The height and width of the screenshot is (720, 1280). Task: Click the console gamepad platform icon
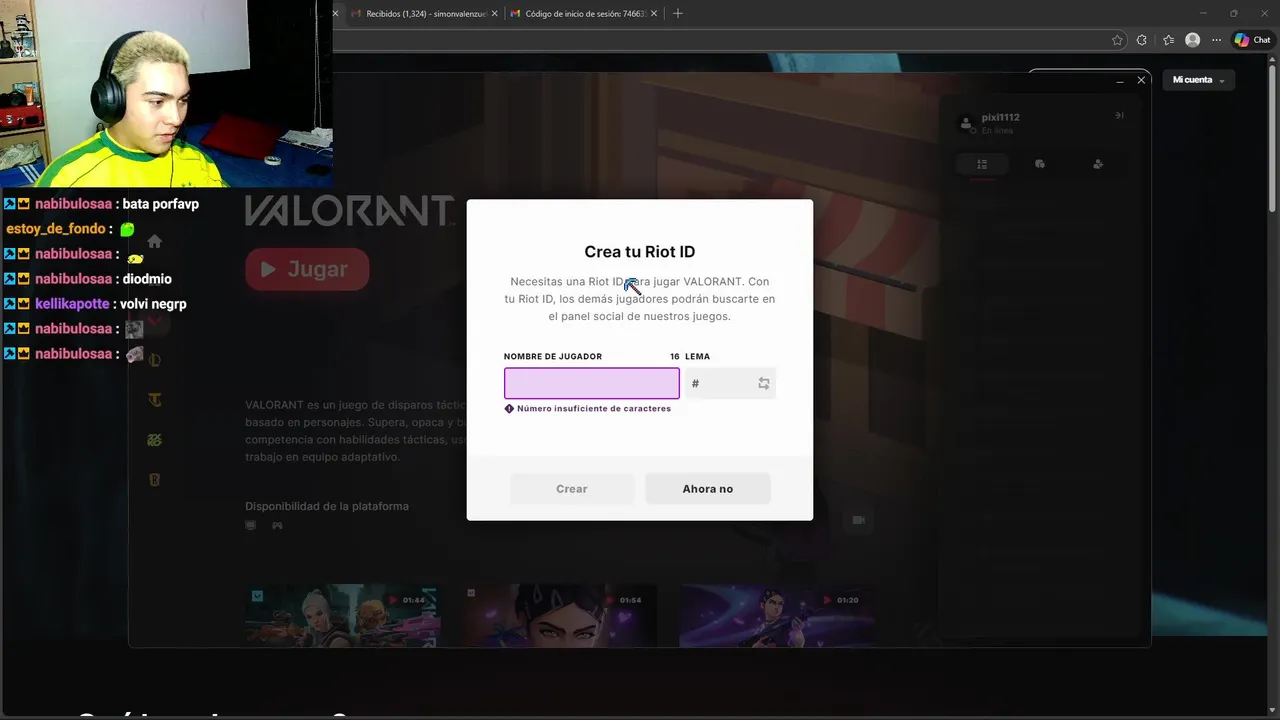tap(277, 525)
